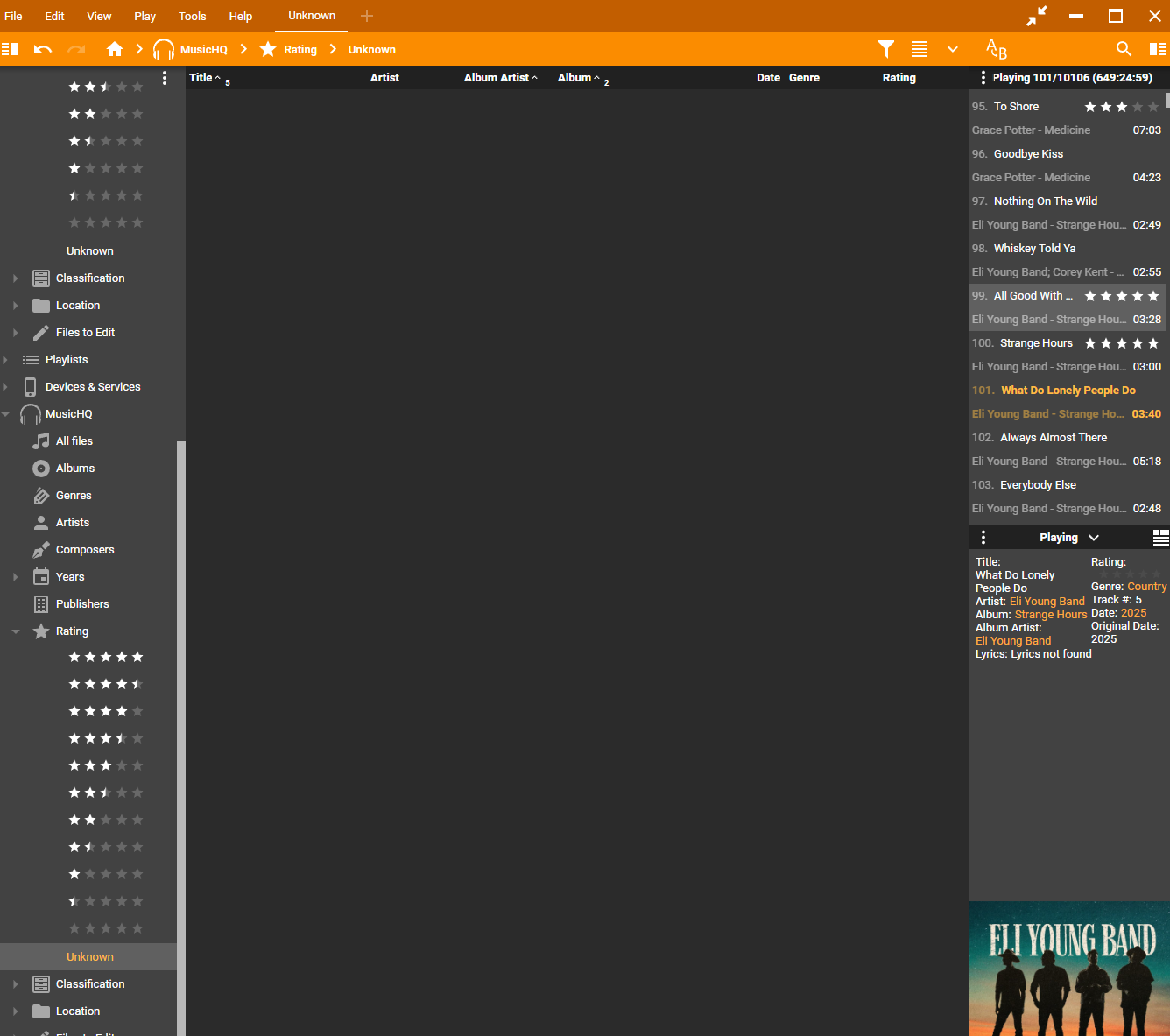Toggle the Playing panel layout icon

pyautogui.click(x=1160, y=537)
